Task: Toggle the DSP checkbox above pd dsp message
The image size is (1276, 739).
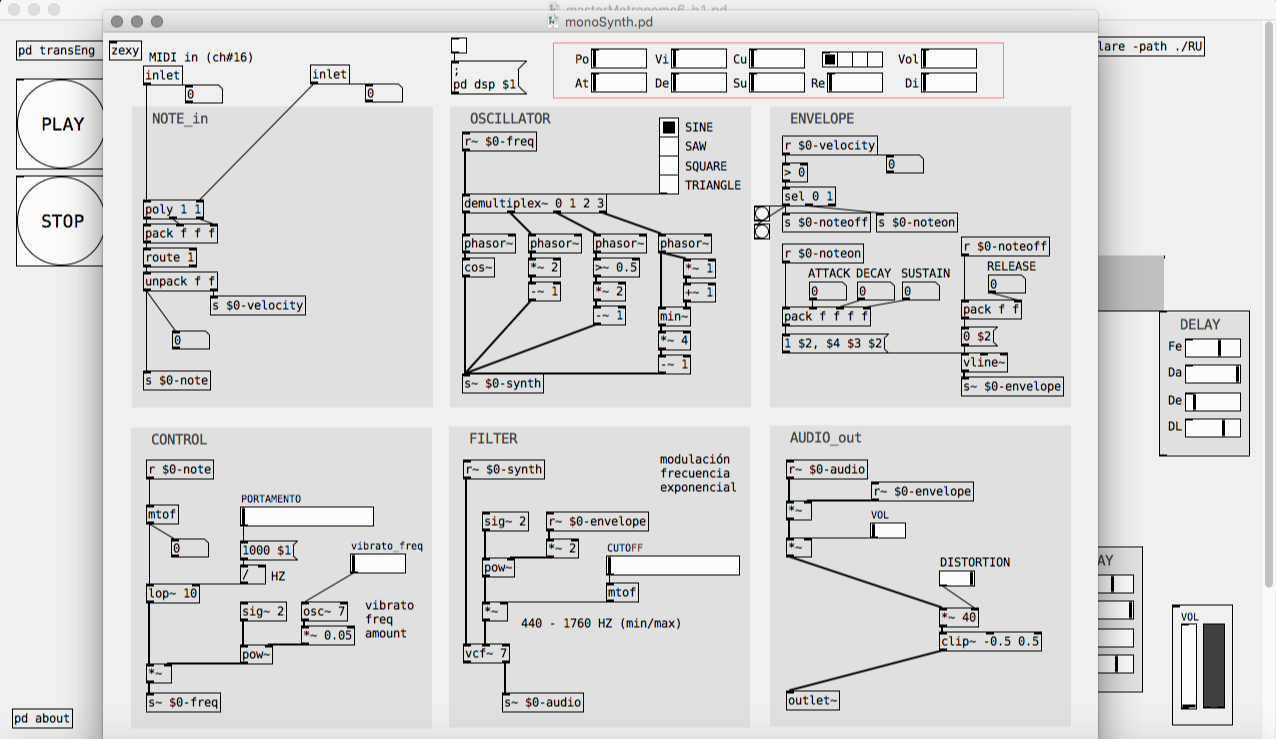Action: tap(459, 45)
